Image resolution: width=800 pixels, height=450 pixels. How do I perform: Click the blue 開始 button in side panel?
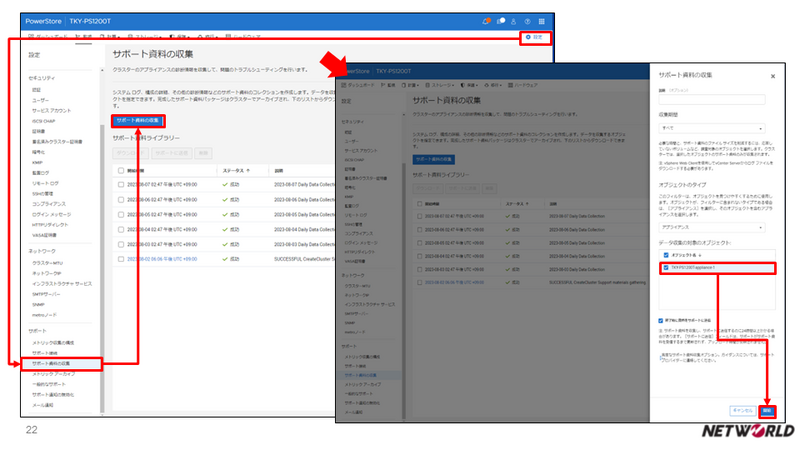(767, 411)
